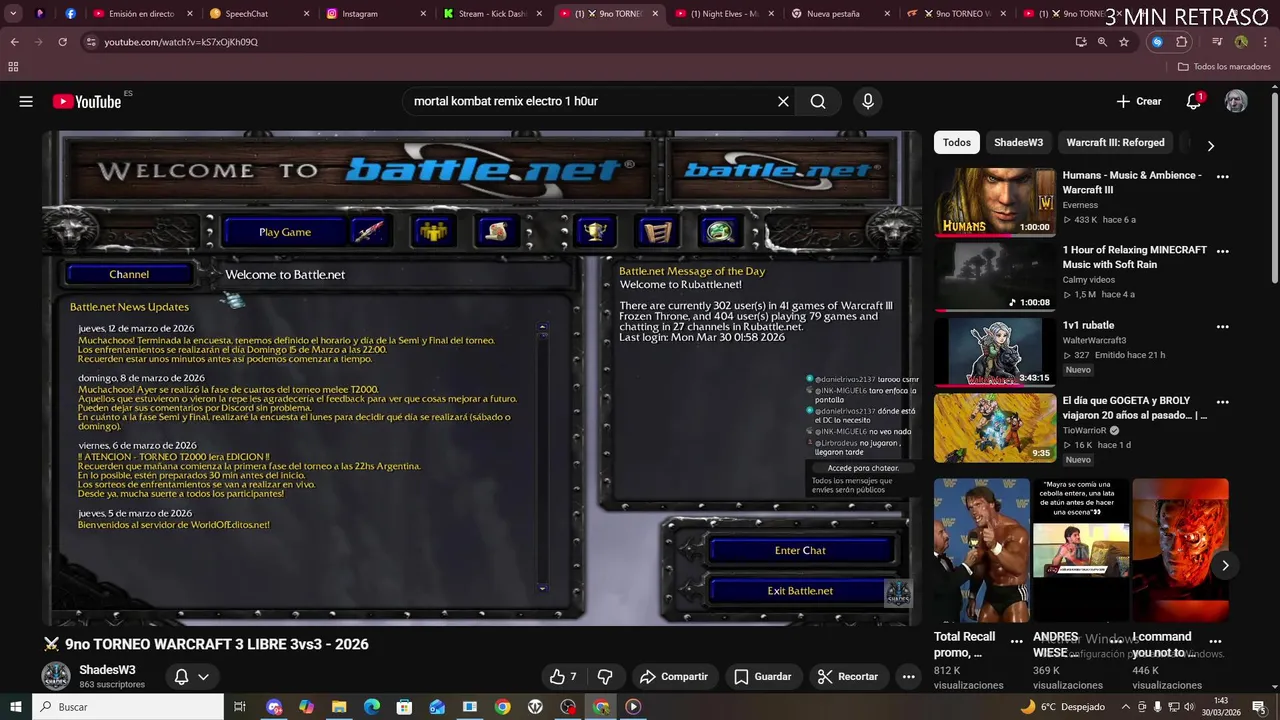Viewport: 1280px width, 720px height.
Task: Open options menu for ANDRES WIESE short
Action: (1116, 641)
